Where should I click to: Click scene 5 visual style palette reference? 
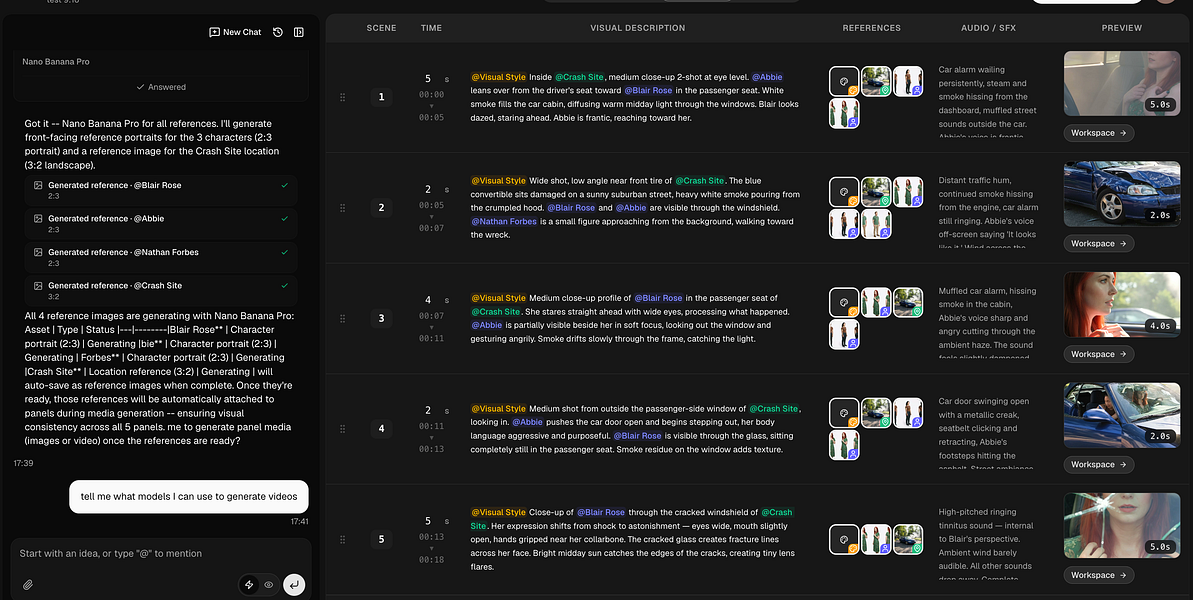pos(844,539)
